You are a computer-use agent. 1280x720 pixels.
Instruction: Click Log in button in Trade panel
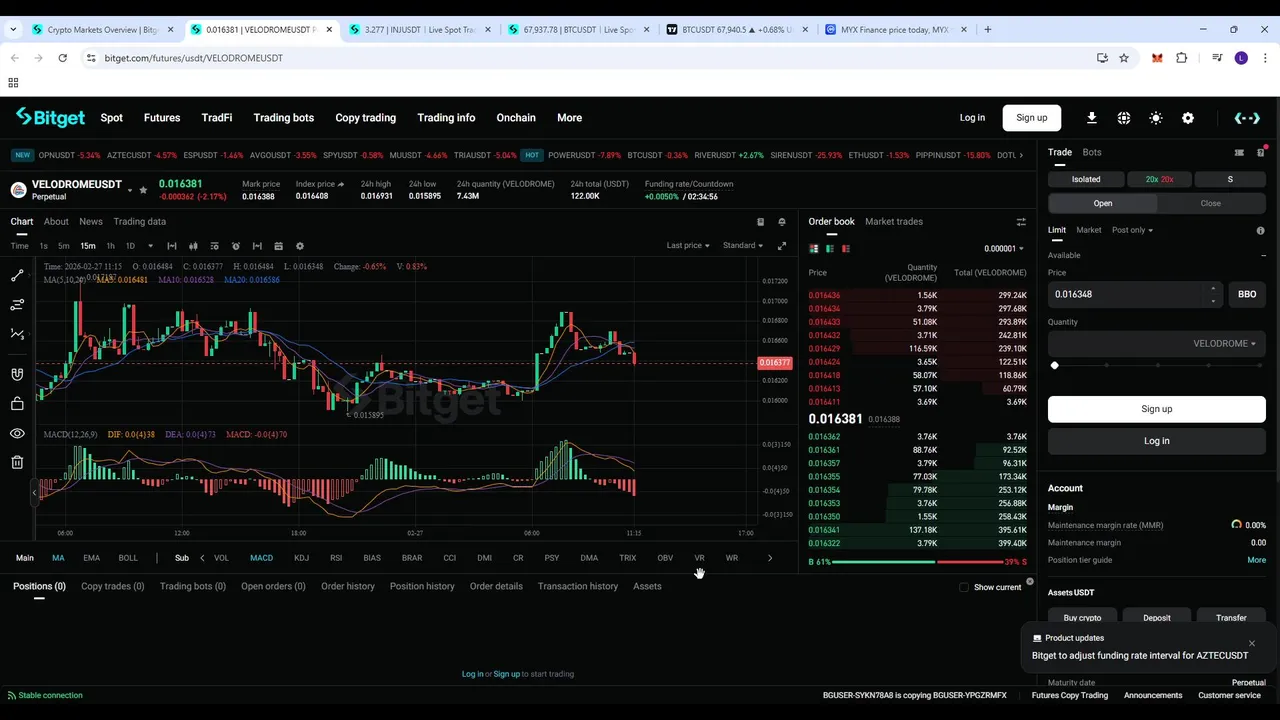(1157, 441)
